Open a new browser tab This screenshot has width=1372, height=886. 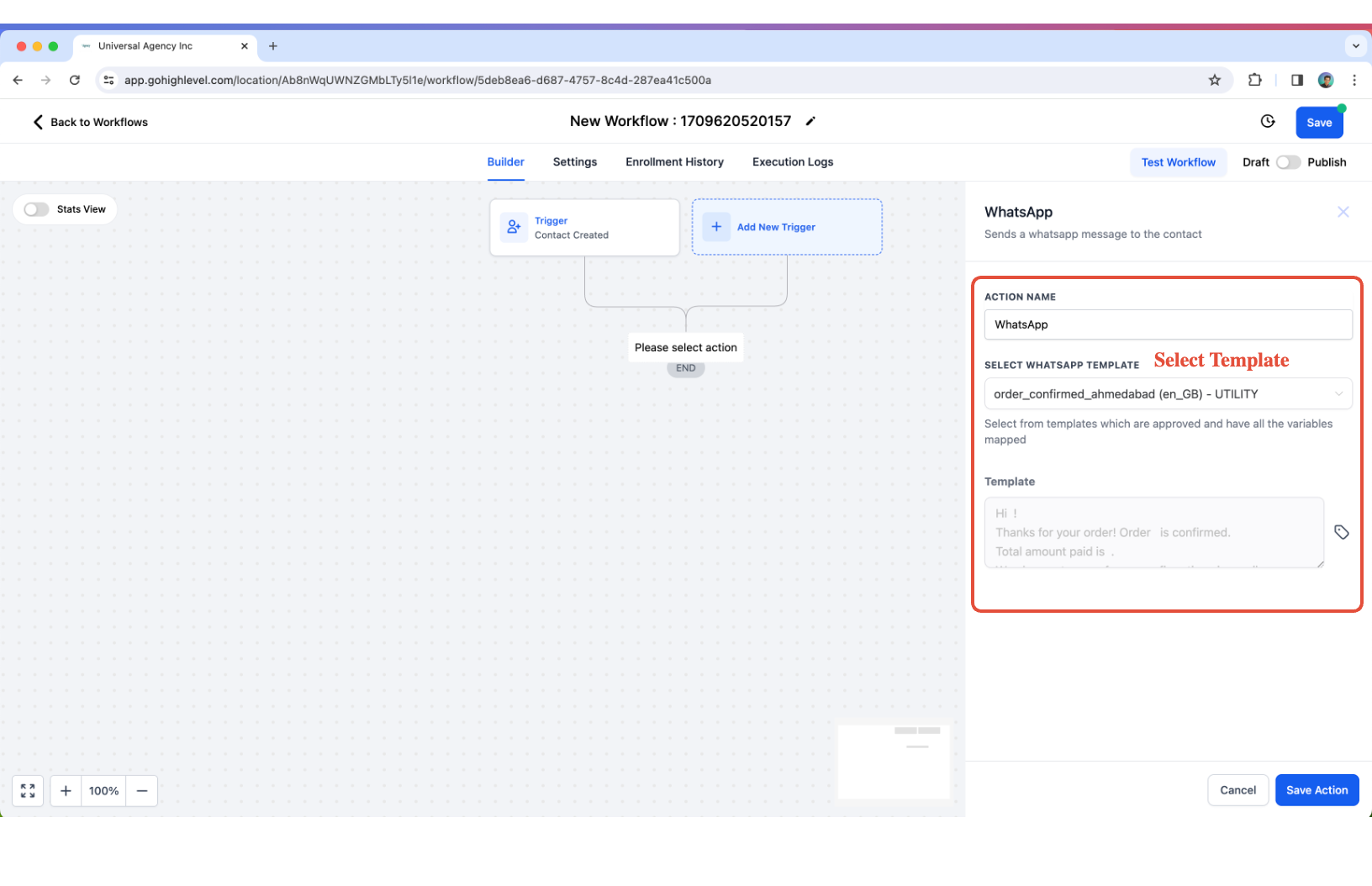[x=273, y=46]
